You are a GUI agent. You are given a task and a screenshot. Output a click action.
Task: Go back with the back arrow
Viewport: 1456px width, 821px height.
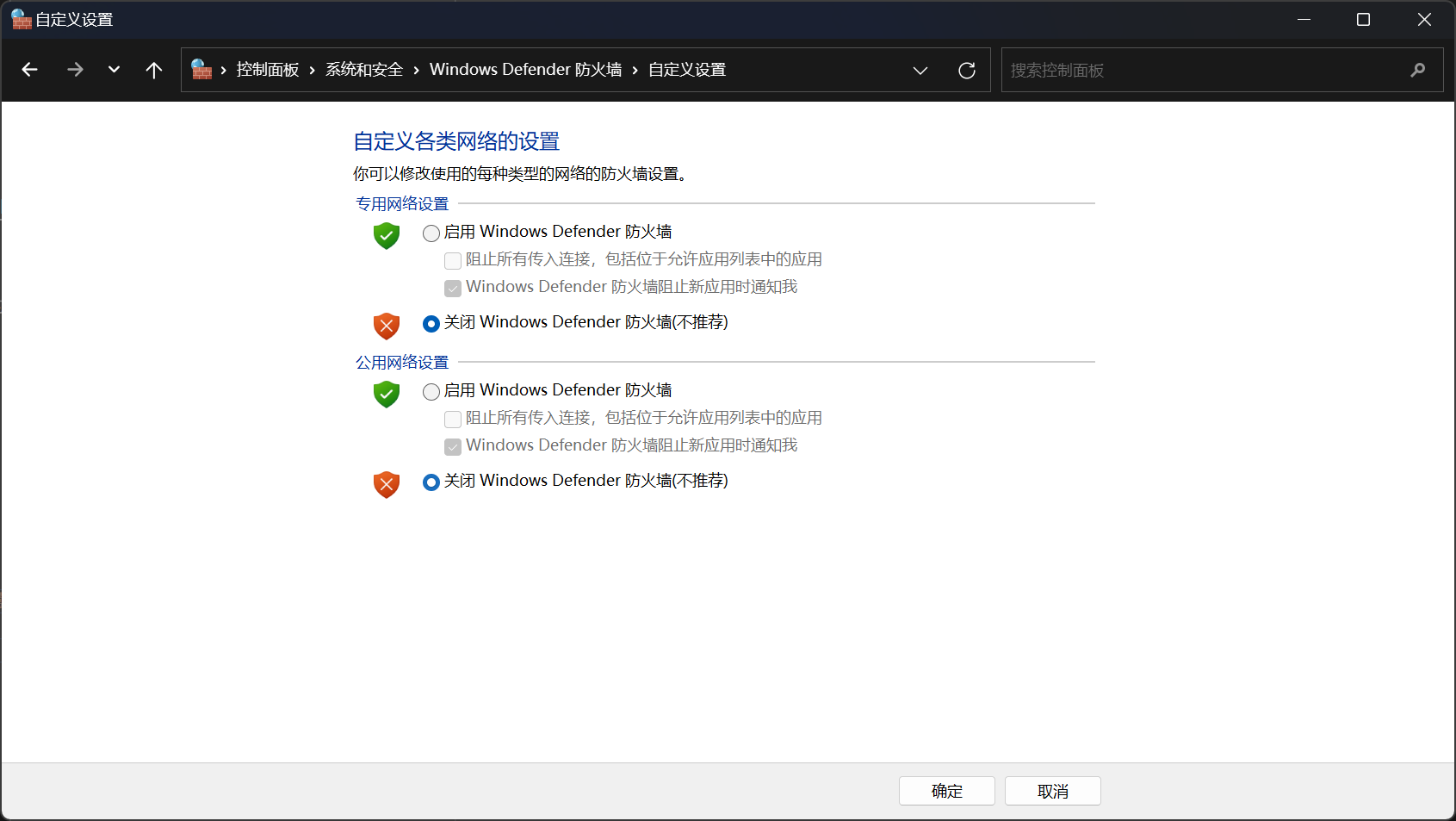pyautogui.click(x=29, y=70)
